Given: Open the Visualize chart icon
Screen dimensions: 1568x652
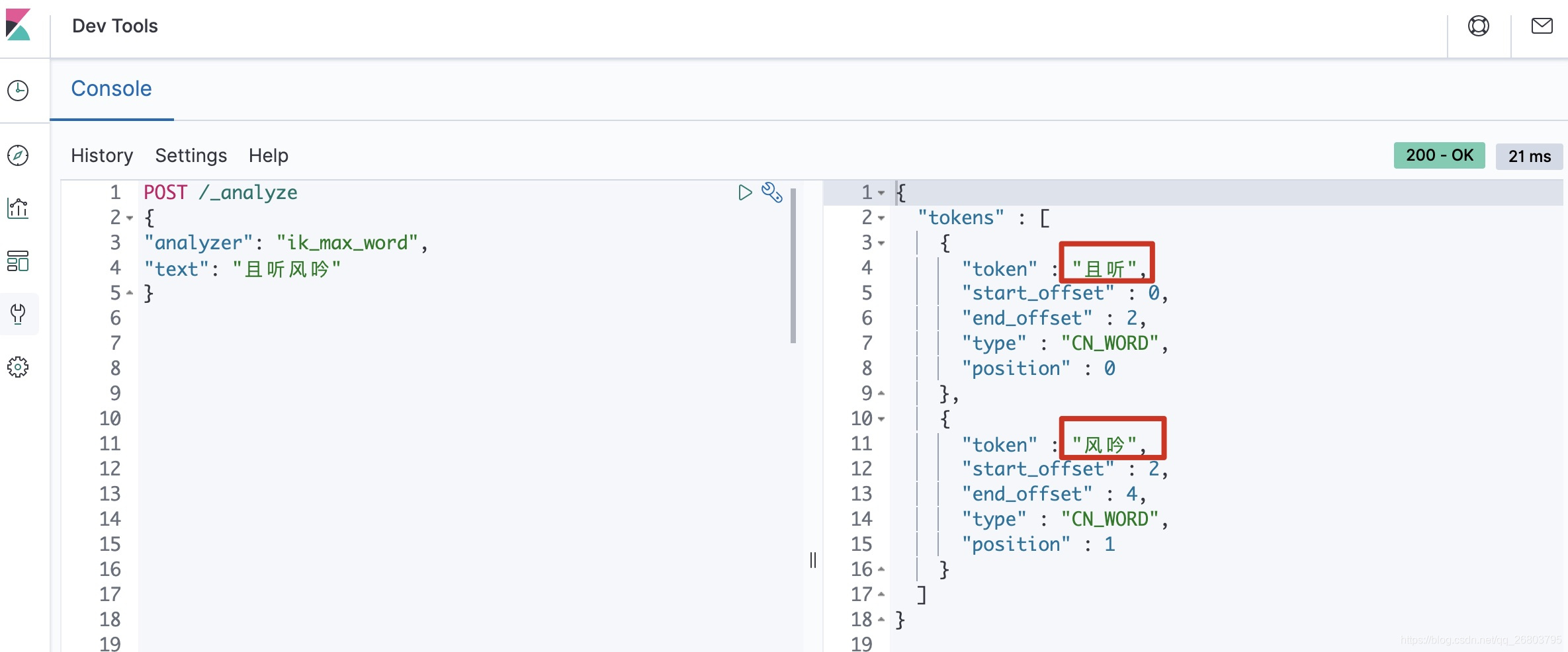Looking at the screenshot, I should pos(18,208).
